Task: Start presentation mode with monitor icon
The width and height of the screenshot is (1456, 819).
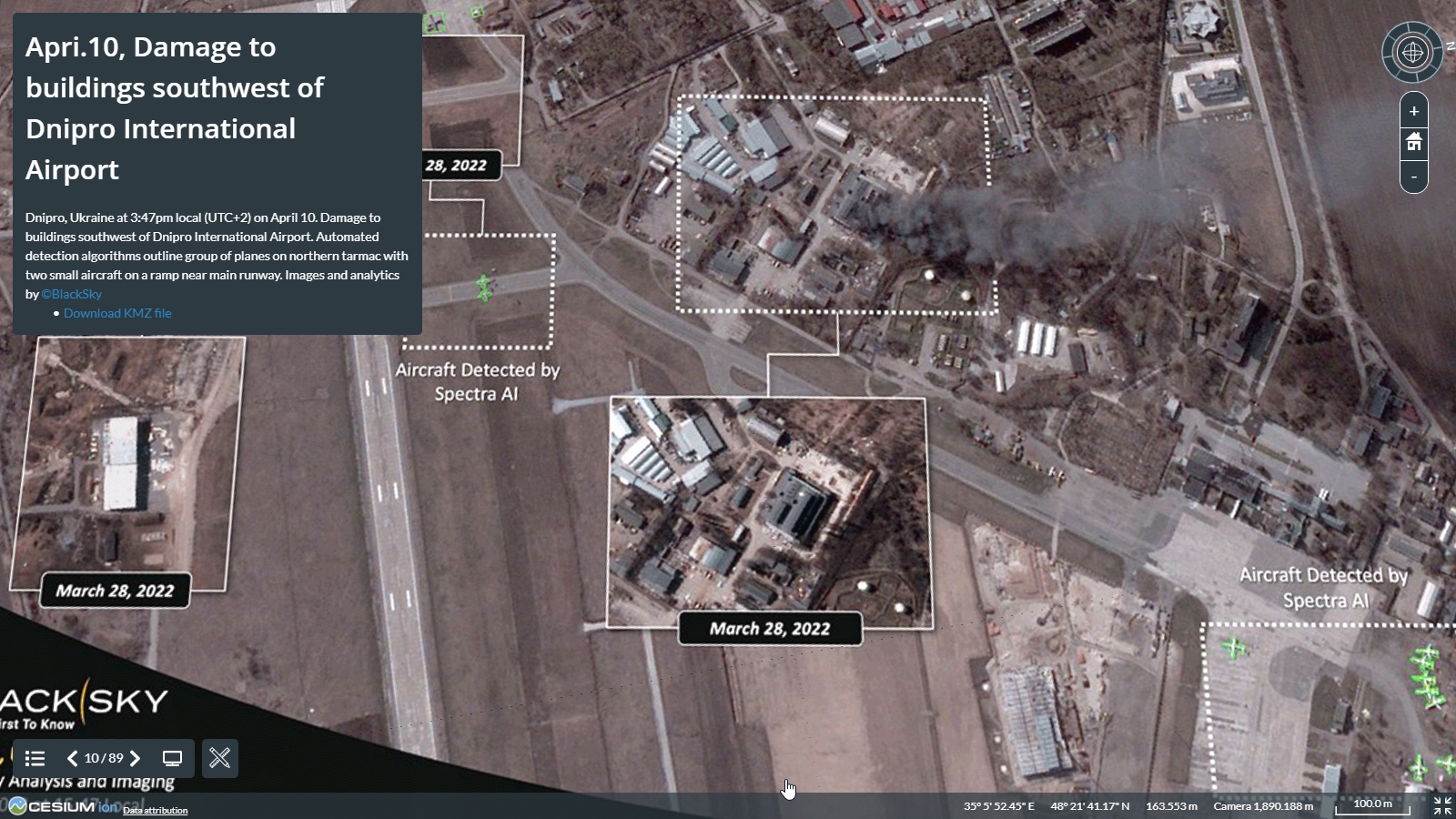Action: click(172, 758)
